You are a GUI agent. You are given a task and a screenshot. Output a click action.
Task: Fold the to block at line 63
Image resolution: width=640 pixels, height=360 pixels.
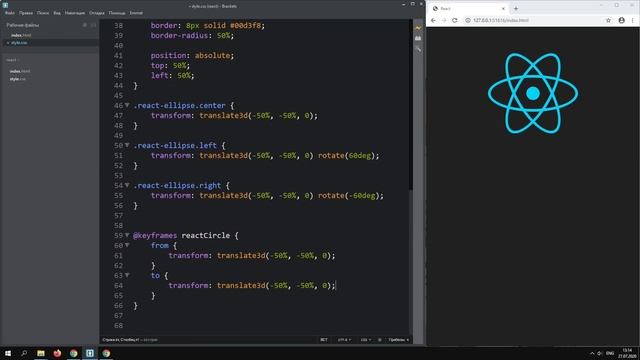pyautogui.click(x=127, y=276)
